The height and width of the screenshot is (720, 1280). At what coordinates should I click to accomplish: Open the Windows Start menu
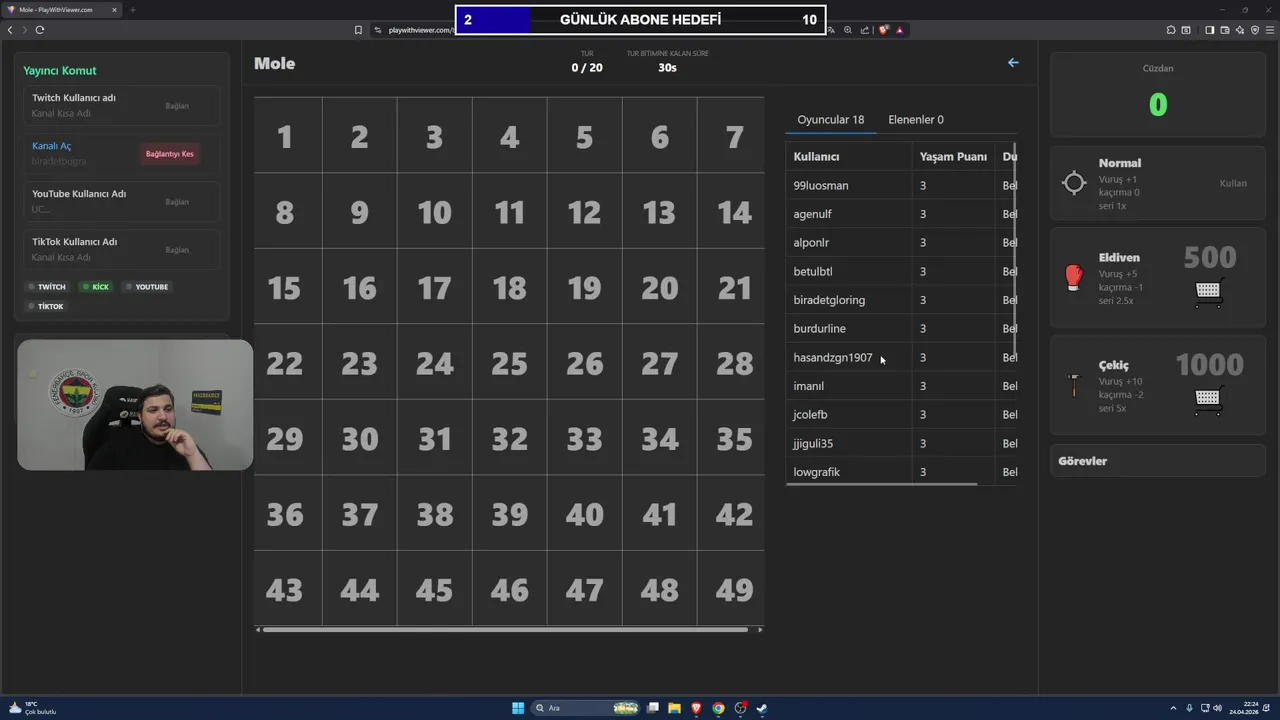[518, 708]
